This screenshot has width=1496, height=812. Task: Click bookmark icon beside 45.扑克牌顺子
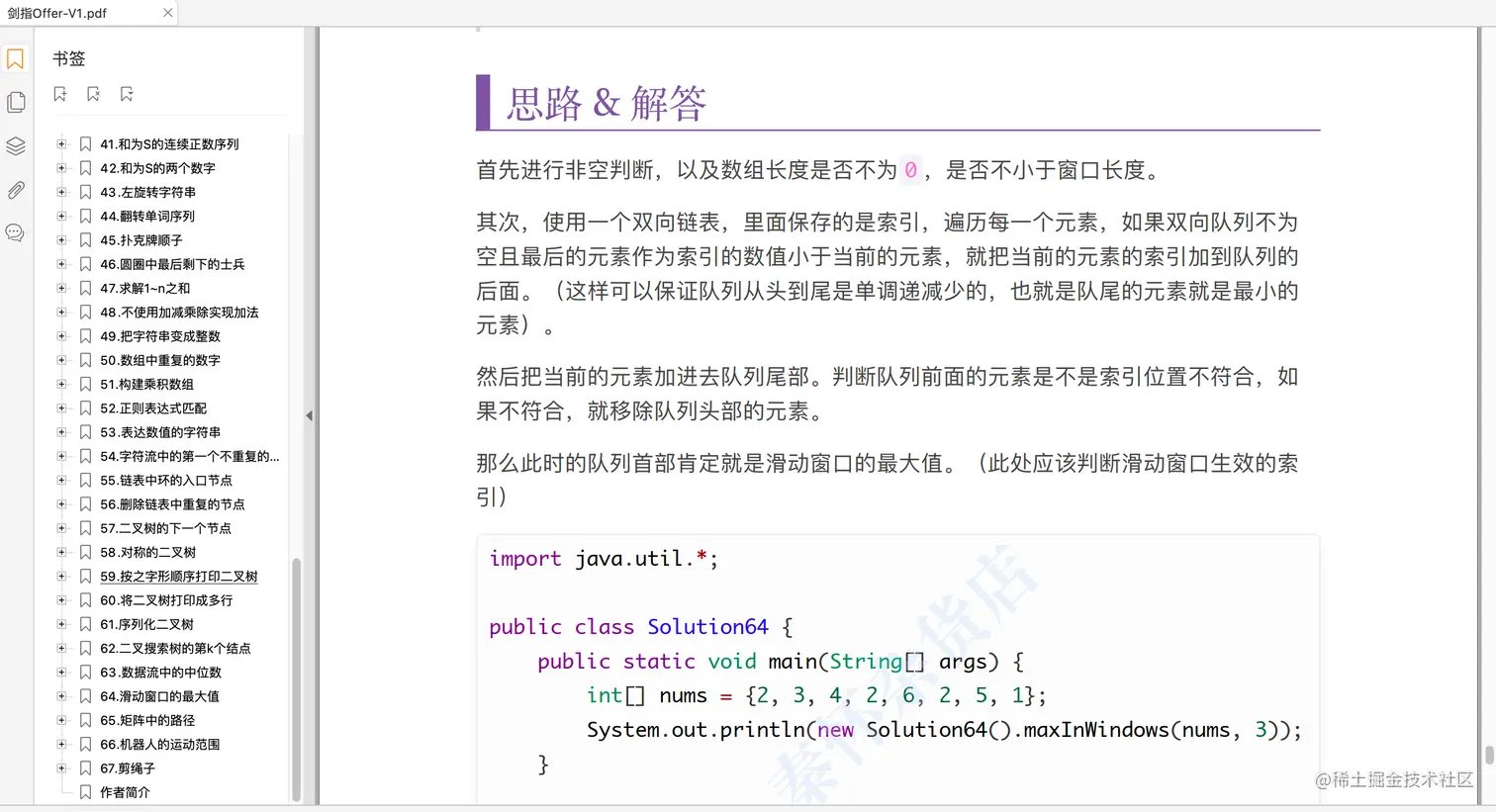[85, 239]
